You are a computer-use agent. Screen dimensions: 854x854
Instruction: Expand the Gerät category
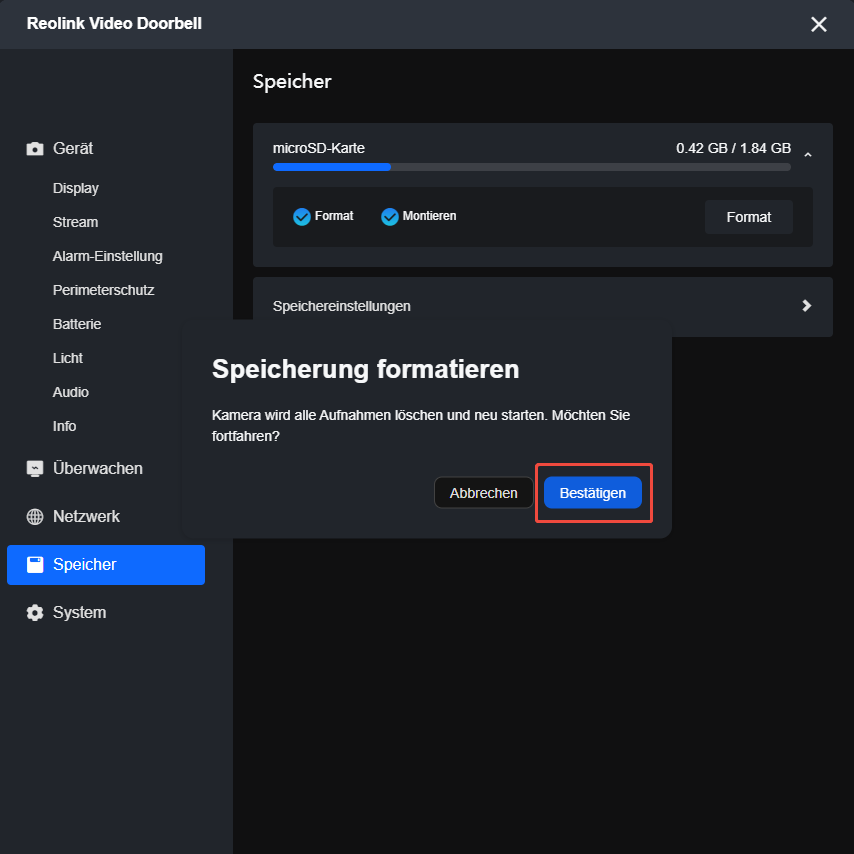(x=73, y=148)
